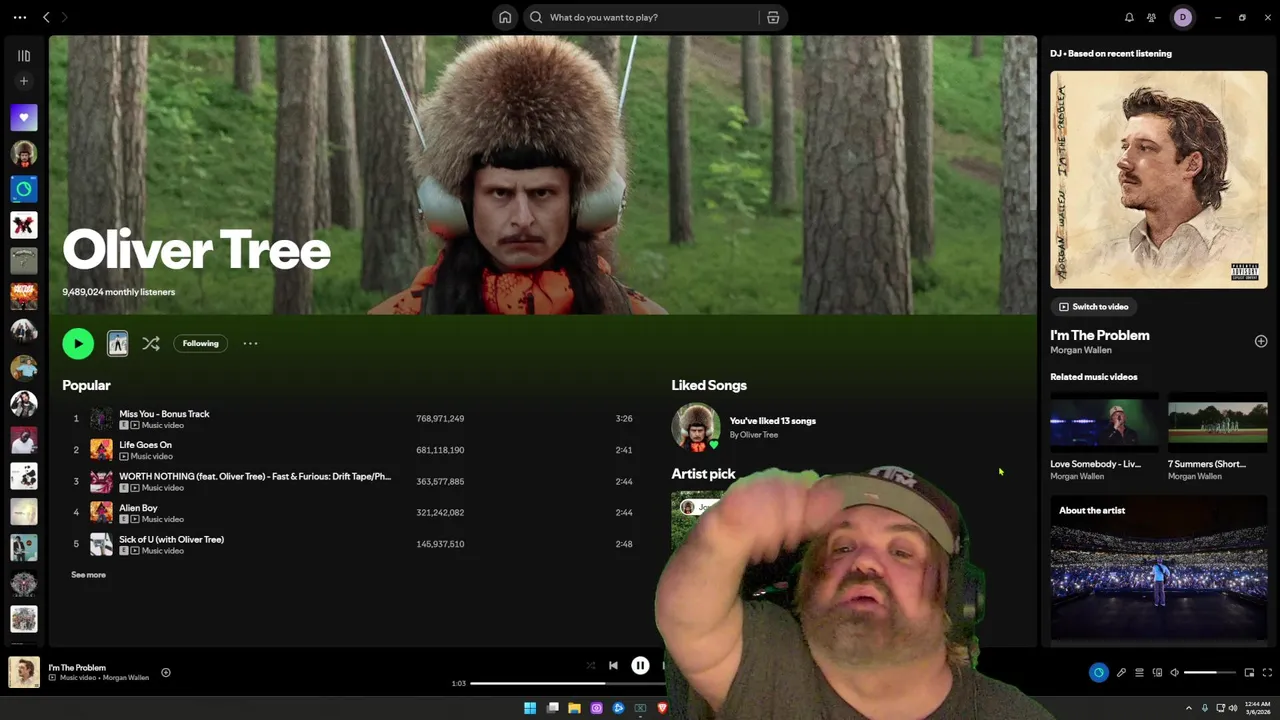This screenshot has height=720, width=1280.
Task: Open You've liked 13 songs link
Action: click(772, 421)
